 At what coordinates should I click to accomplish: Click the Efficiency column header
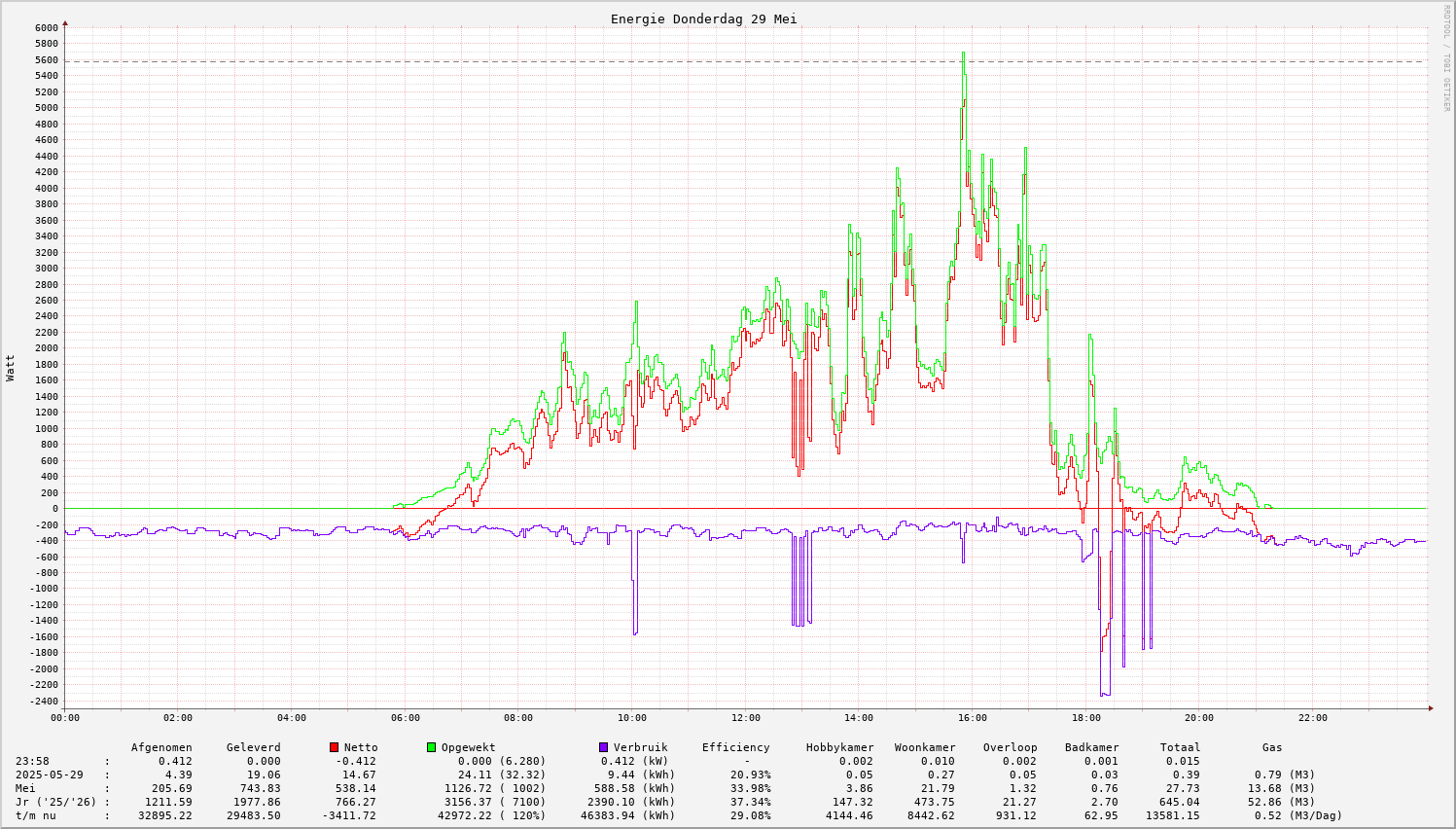pyautogui.click(x=735, y=747)
